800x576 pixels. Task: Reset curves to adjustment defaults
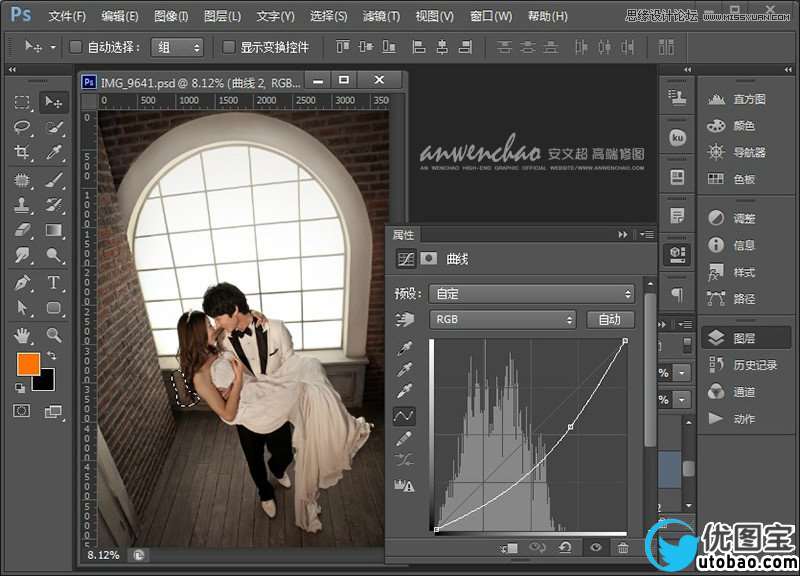[565, 547]
